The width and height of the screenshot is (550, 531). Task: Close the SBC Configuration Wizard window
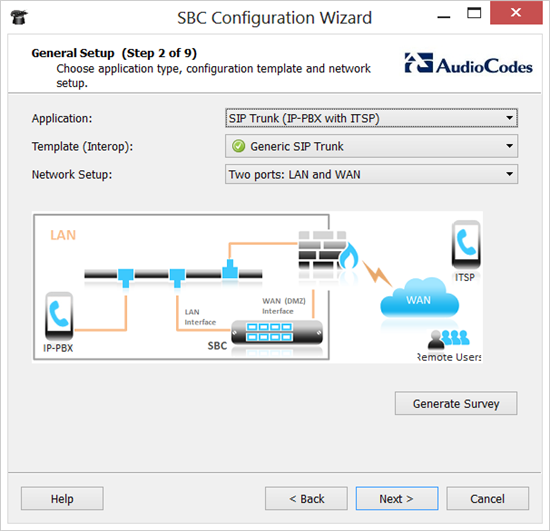[516, 13]
